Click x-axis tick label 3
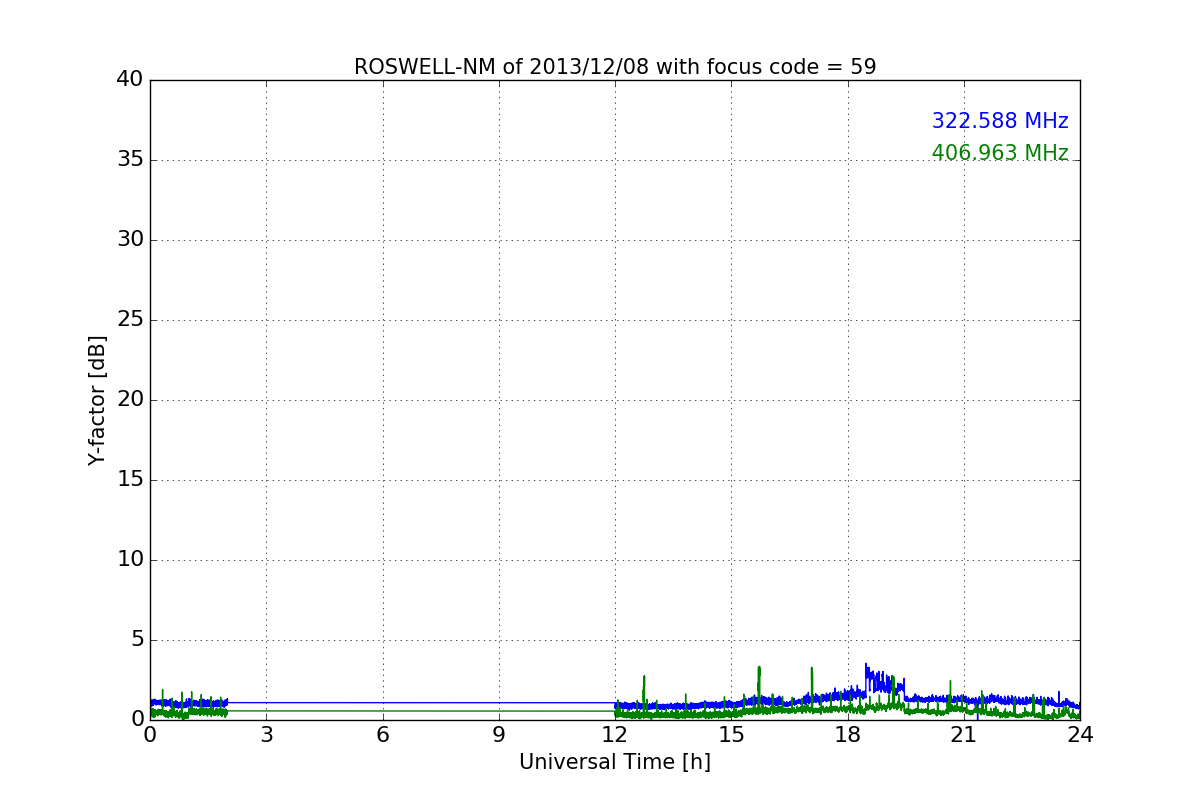 click(x=266, y=735)
